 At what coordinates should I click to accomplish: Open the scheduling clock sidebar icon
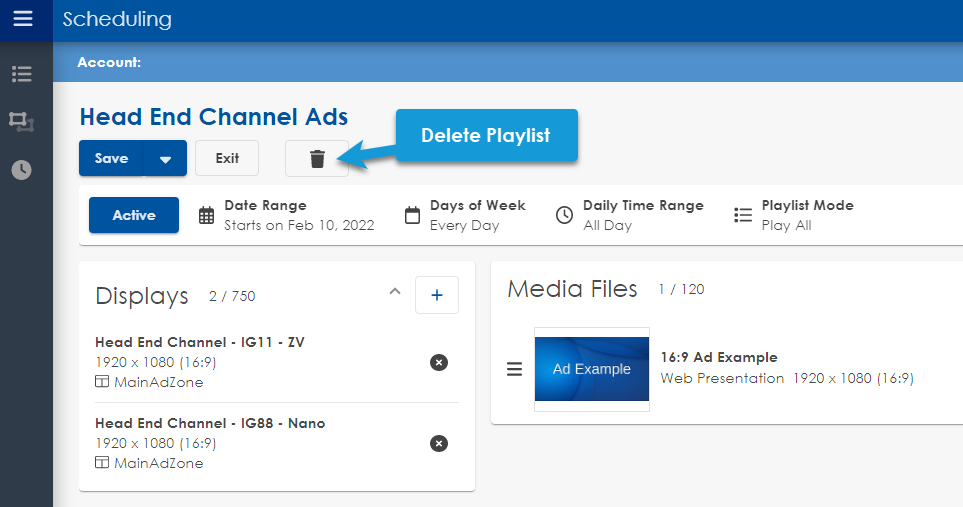click(22, 169)
